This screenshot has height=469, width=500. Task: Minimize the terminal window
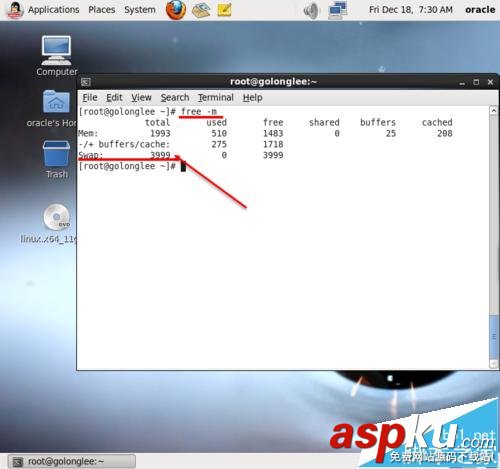point(462,82)
